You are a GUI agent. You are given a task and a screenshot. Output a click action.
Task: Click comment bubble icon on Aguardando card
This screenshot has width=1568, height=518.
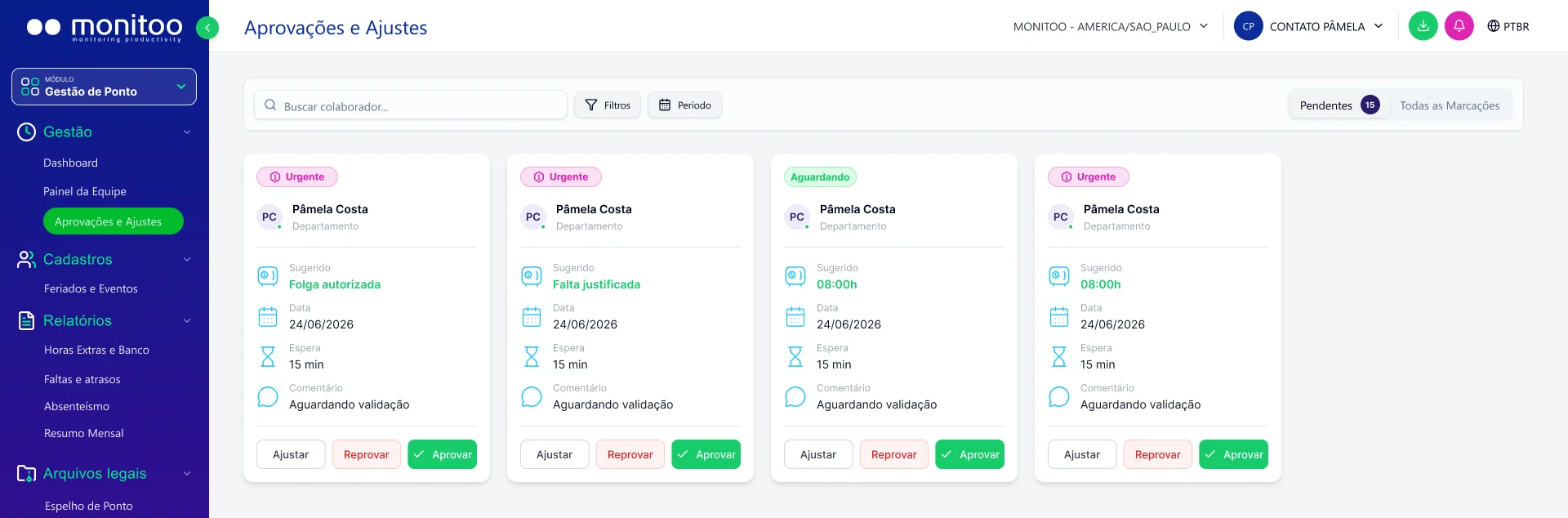click(795, 397)
